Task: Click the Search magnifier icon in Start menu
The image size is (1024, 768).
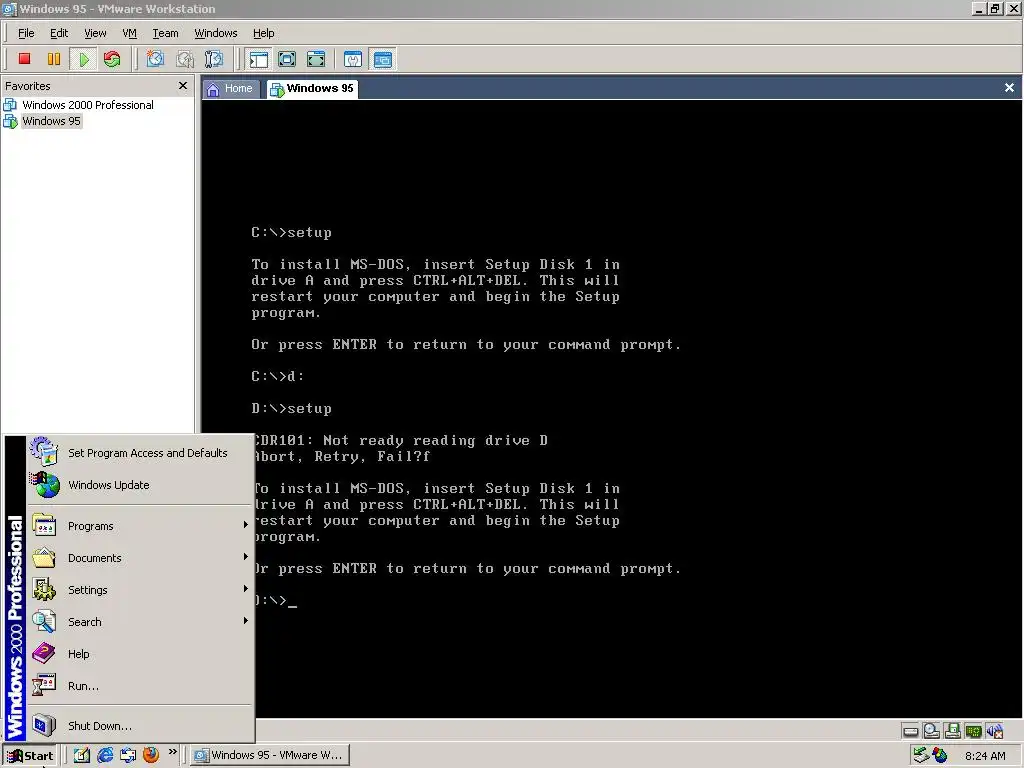Action: 44,621
